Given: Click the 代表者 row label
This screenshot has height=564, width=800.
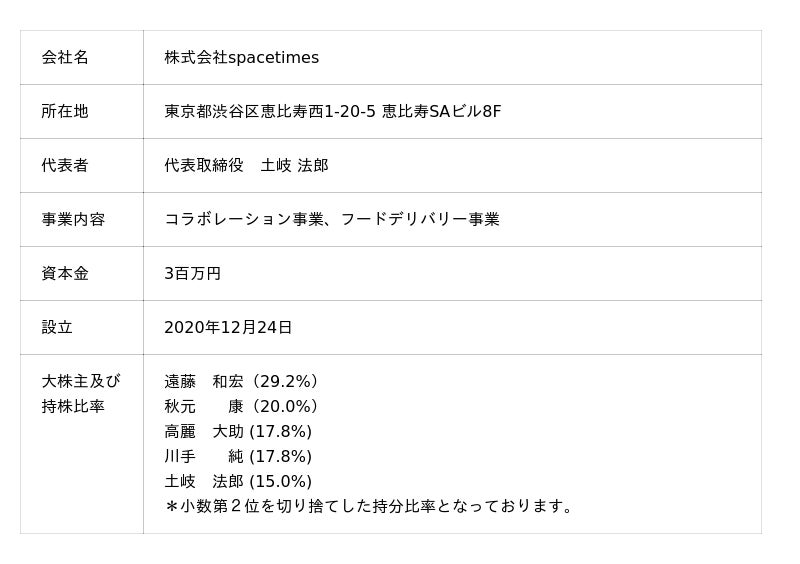Looking at the screenshot, I should pyautogui.click(x=65, y=166).
